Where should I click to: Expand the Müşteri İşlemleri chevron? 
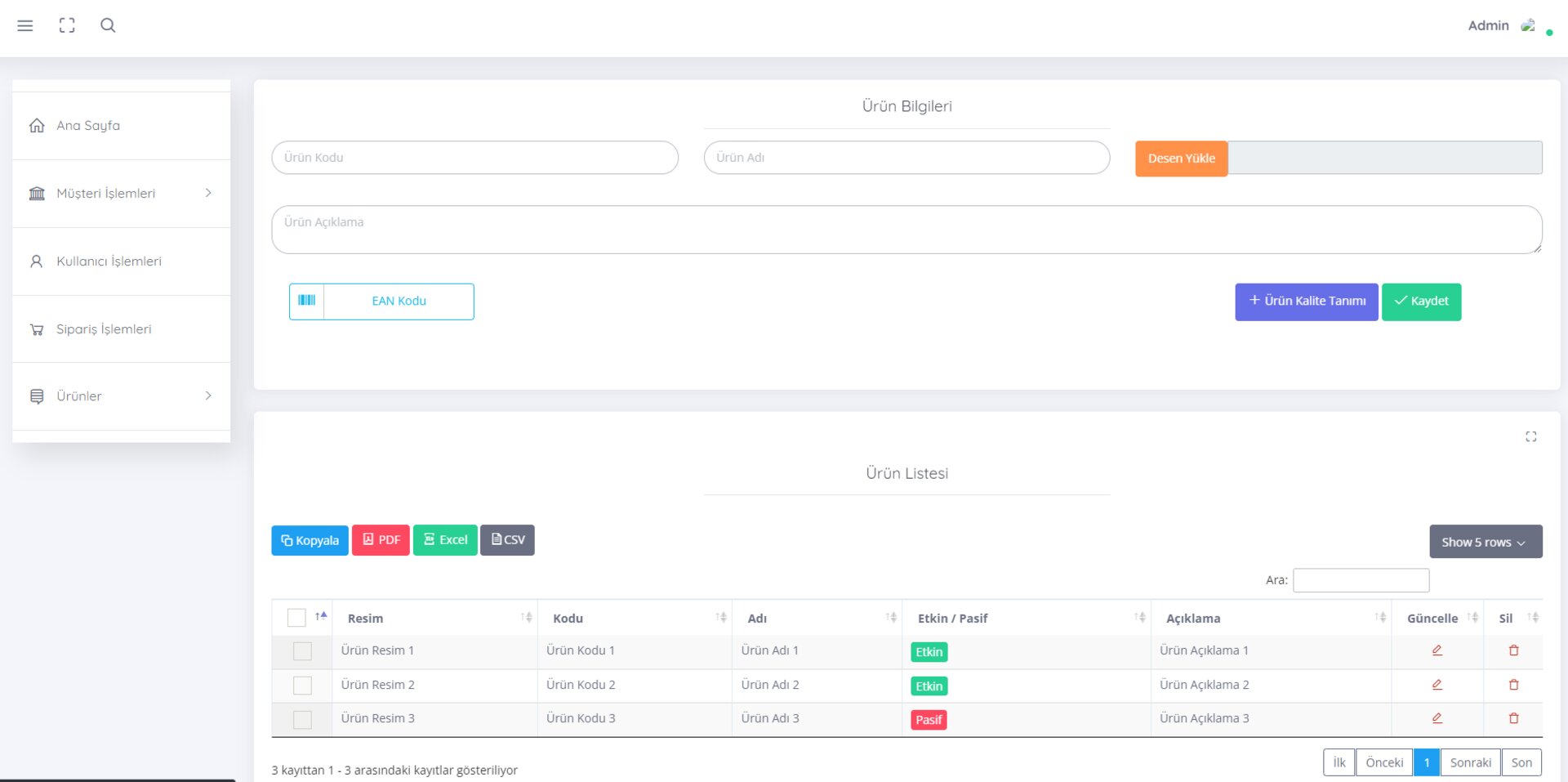[x=208, y=193]
